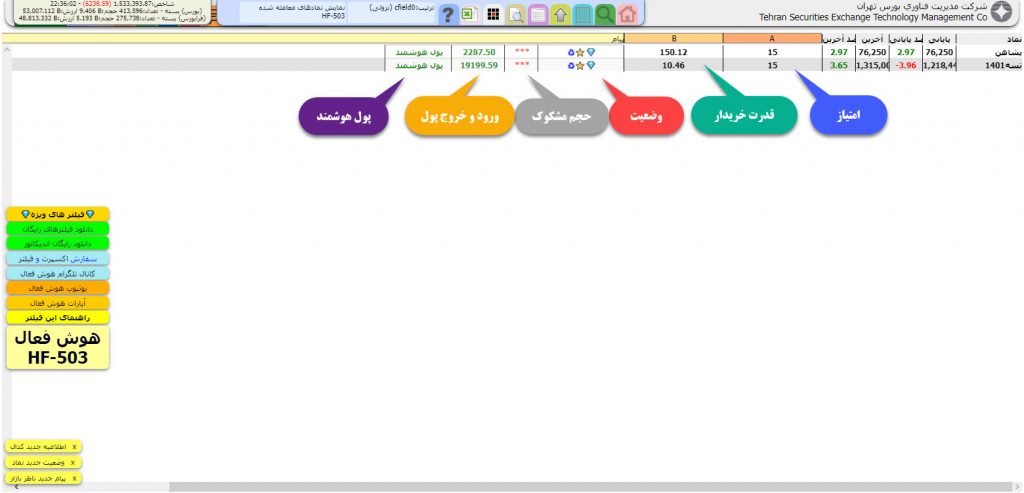Click the star icon in the تسه1401 row
This screenshot has height=493, width=1024.
pos(580,65)
